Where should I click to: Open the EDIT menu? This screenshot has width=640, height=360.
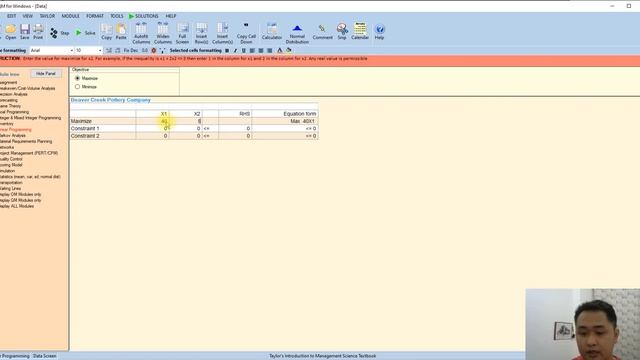point(11,16)
